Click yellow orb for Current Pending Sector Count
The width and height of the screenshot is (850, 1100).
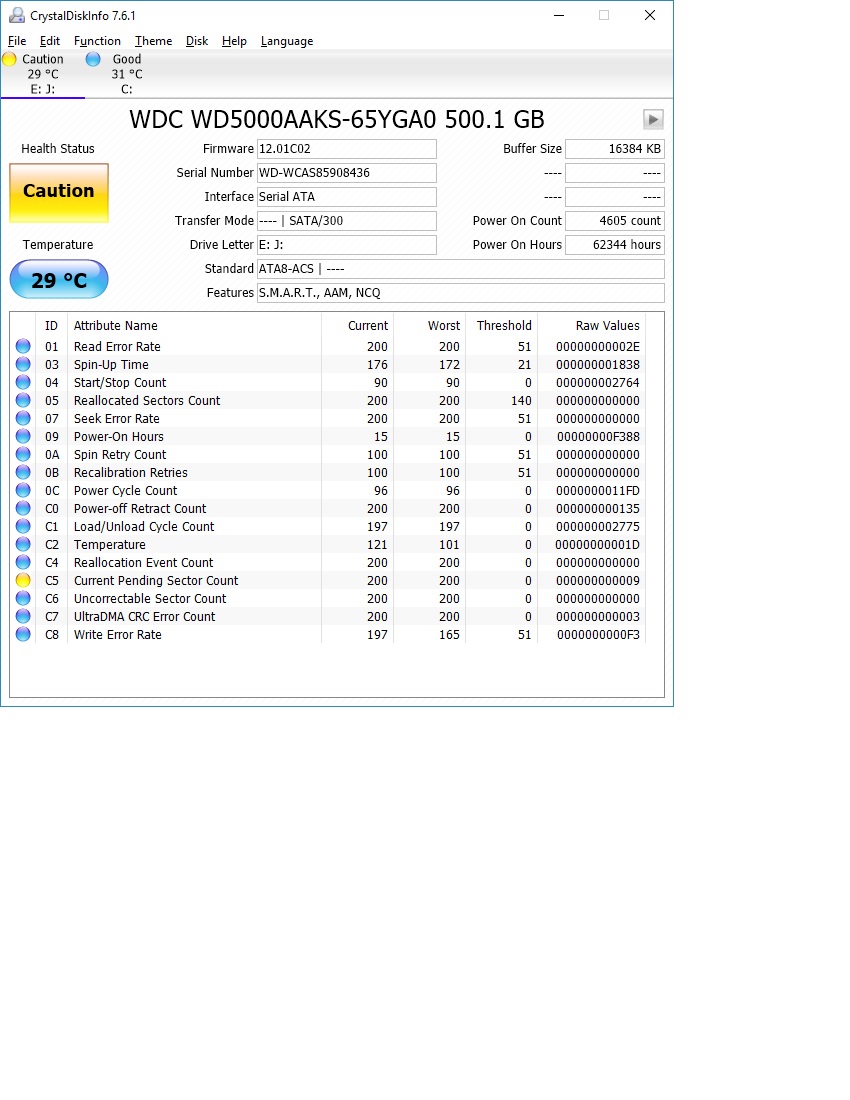pyautogui.click(x=23, y=580)
